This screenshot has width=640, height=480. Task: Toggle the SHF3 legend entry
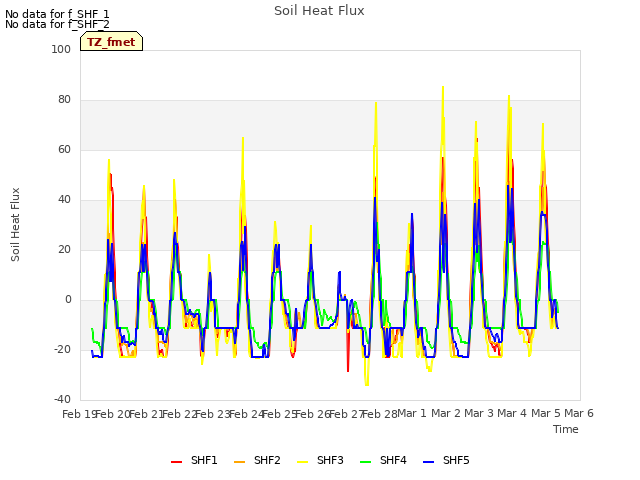[x=320, y=460]
